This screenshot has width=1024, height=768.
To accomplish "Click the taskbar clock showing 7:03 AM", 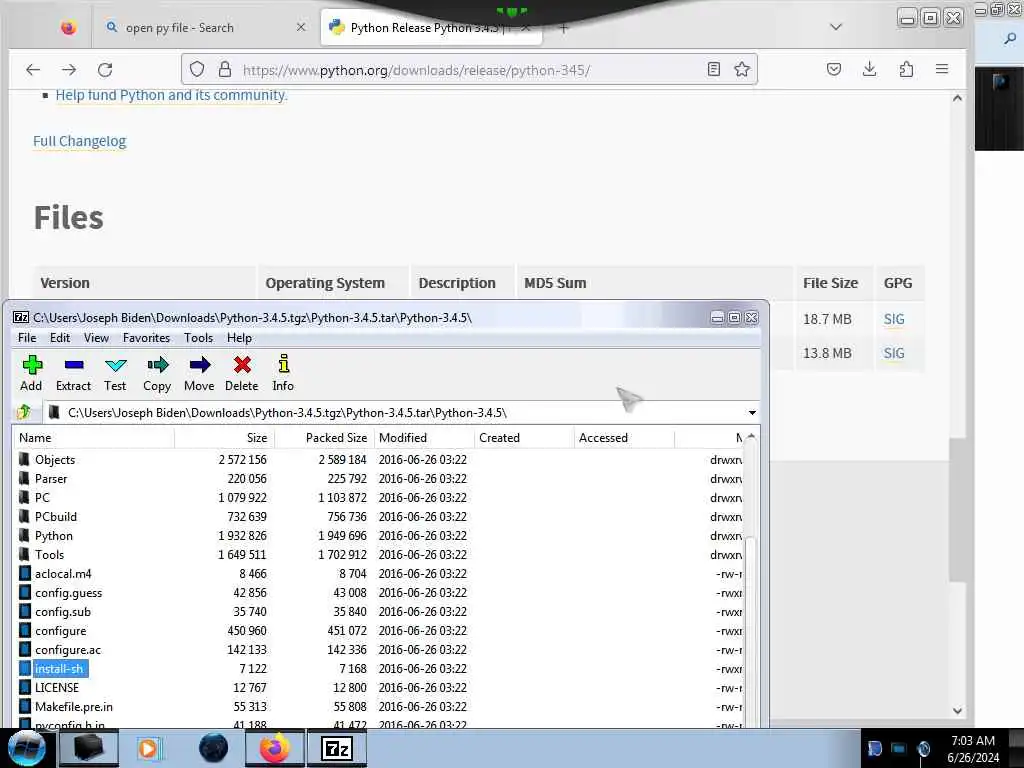I will coord(972,748).
